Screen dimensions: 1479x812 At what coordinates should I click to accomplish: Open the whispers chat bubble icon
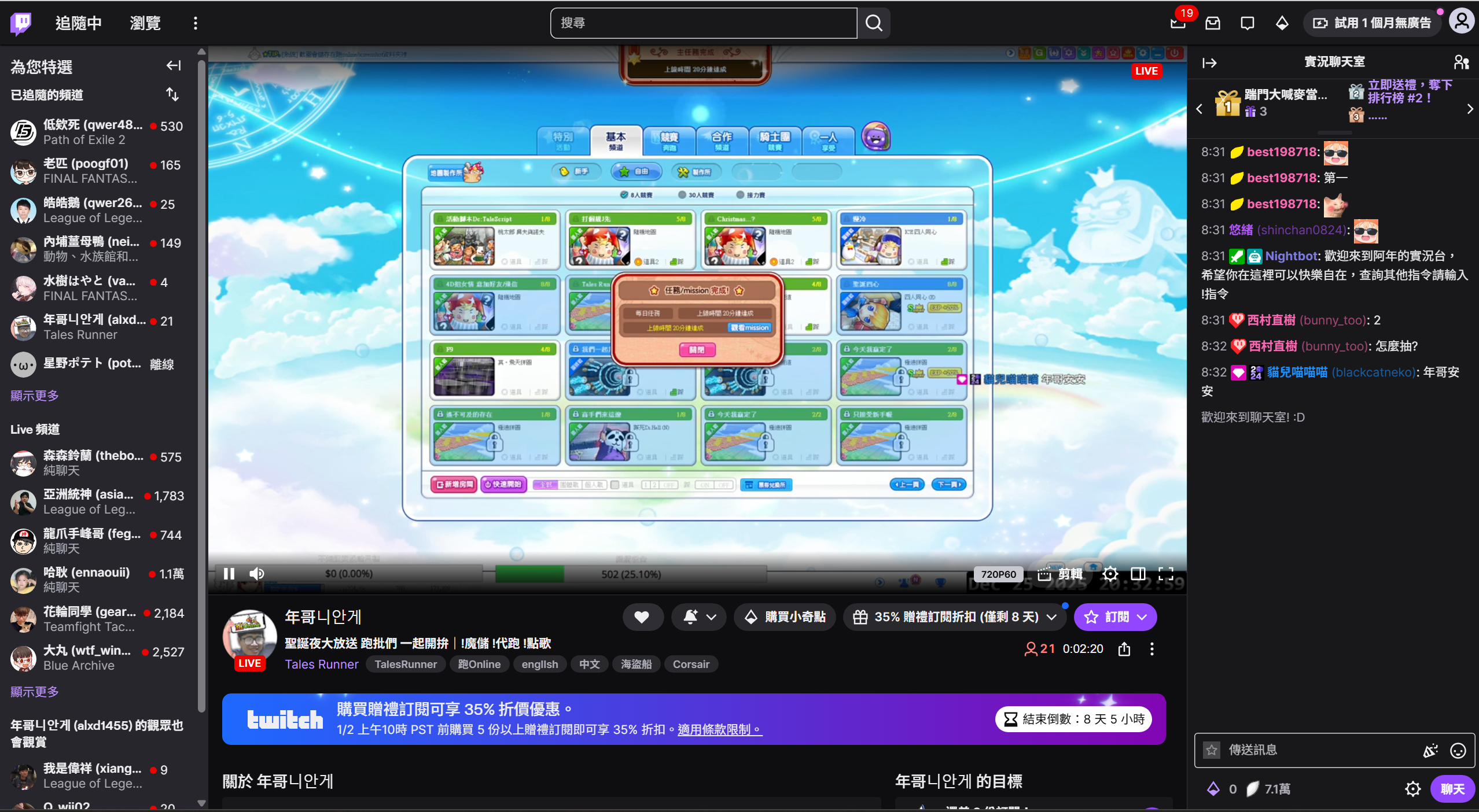click(x=1247, y=23)
